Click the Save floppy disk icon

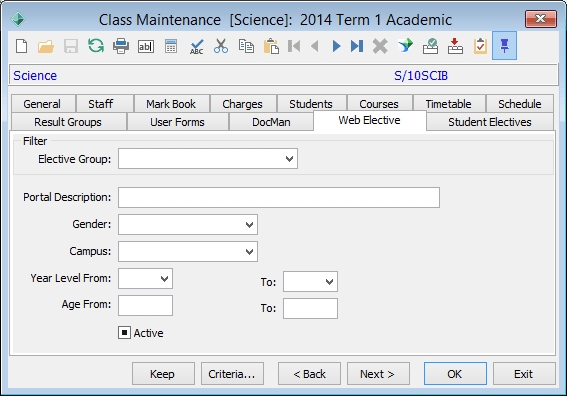coord(71,46)
